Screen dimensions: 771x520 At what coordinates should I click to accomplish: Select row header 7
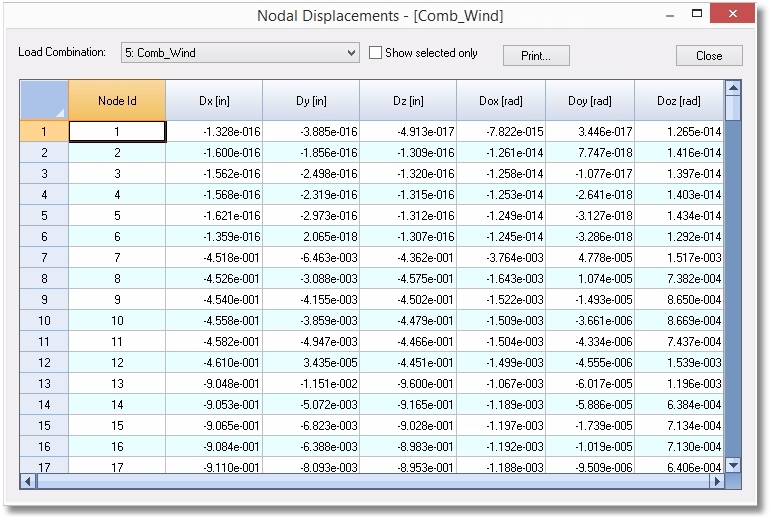[44, 258]
